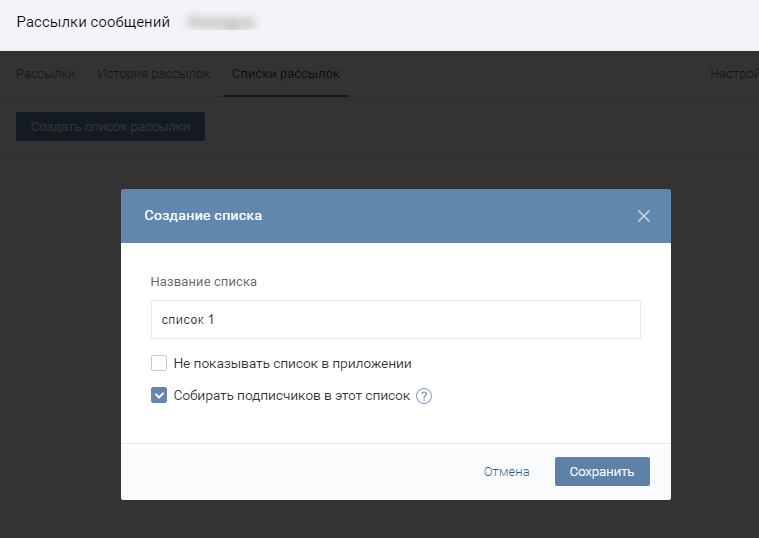Click the empty dialog footer left of Отмена

(x=300, y=472)
